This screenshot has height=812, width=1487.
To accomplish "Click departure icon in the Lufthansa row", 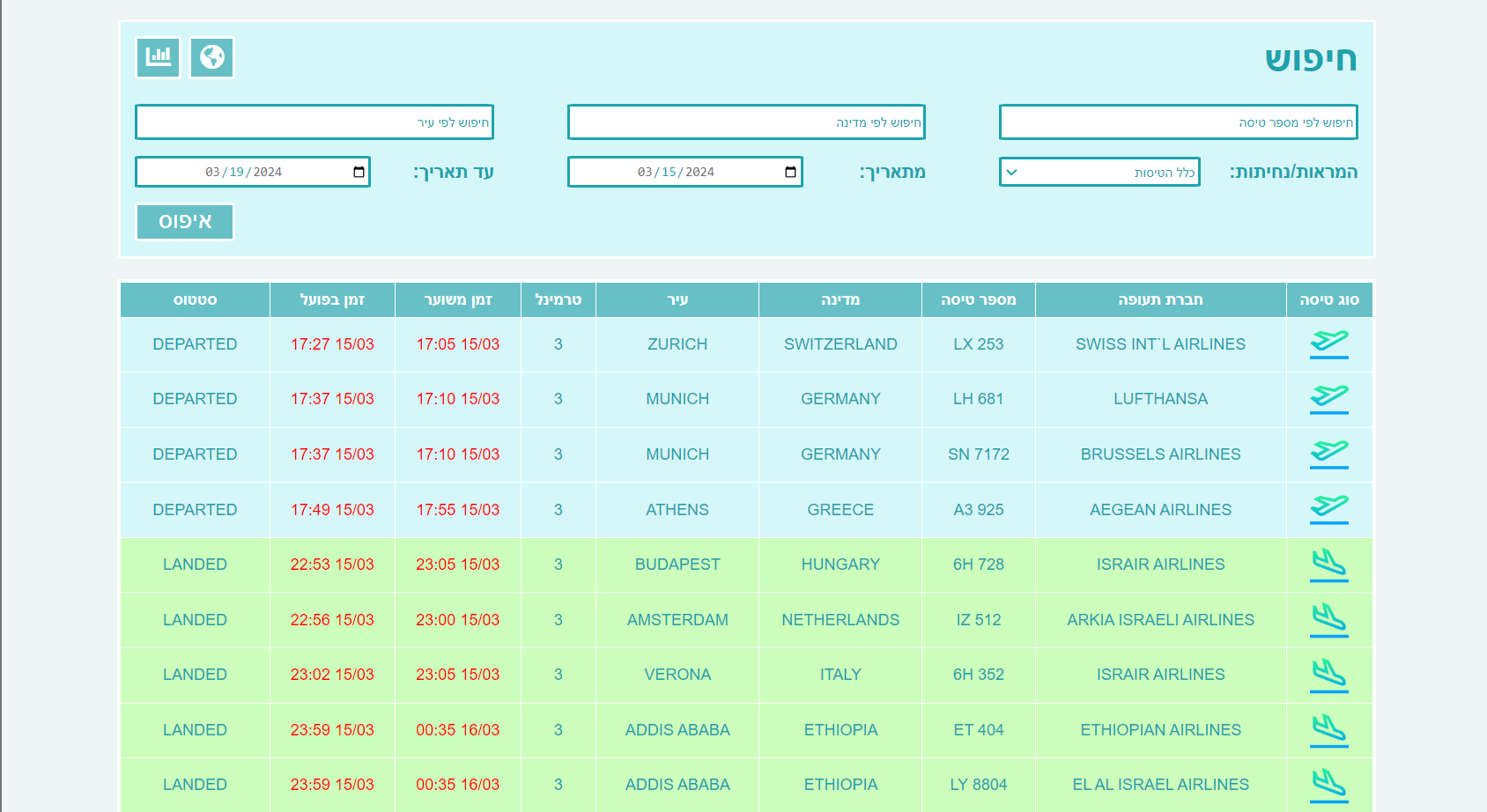I will click(1328, 399).
